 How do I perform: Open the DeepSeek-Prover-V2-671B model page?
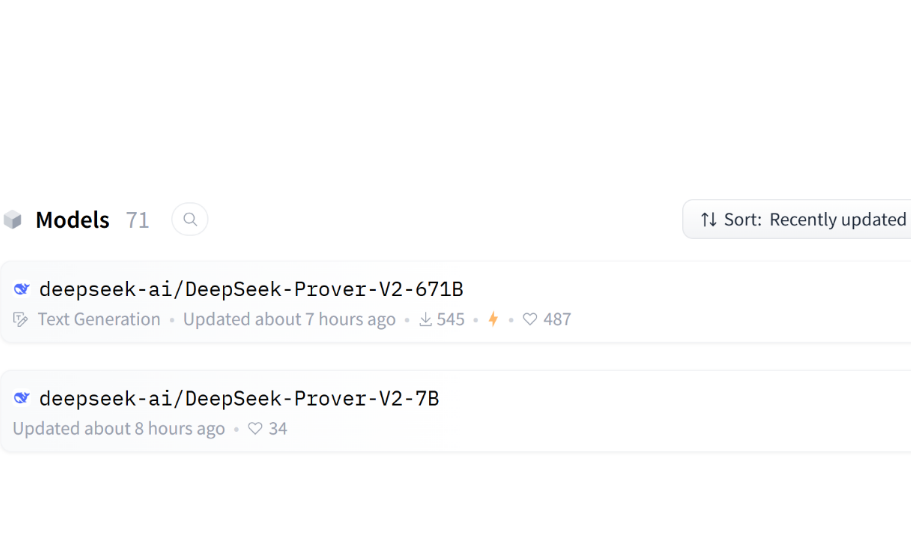(x=251, y=290)
